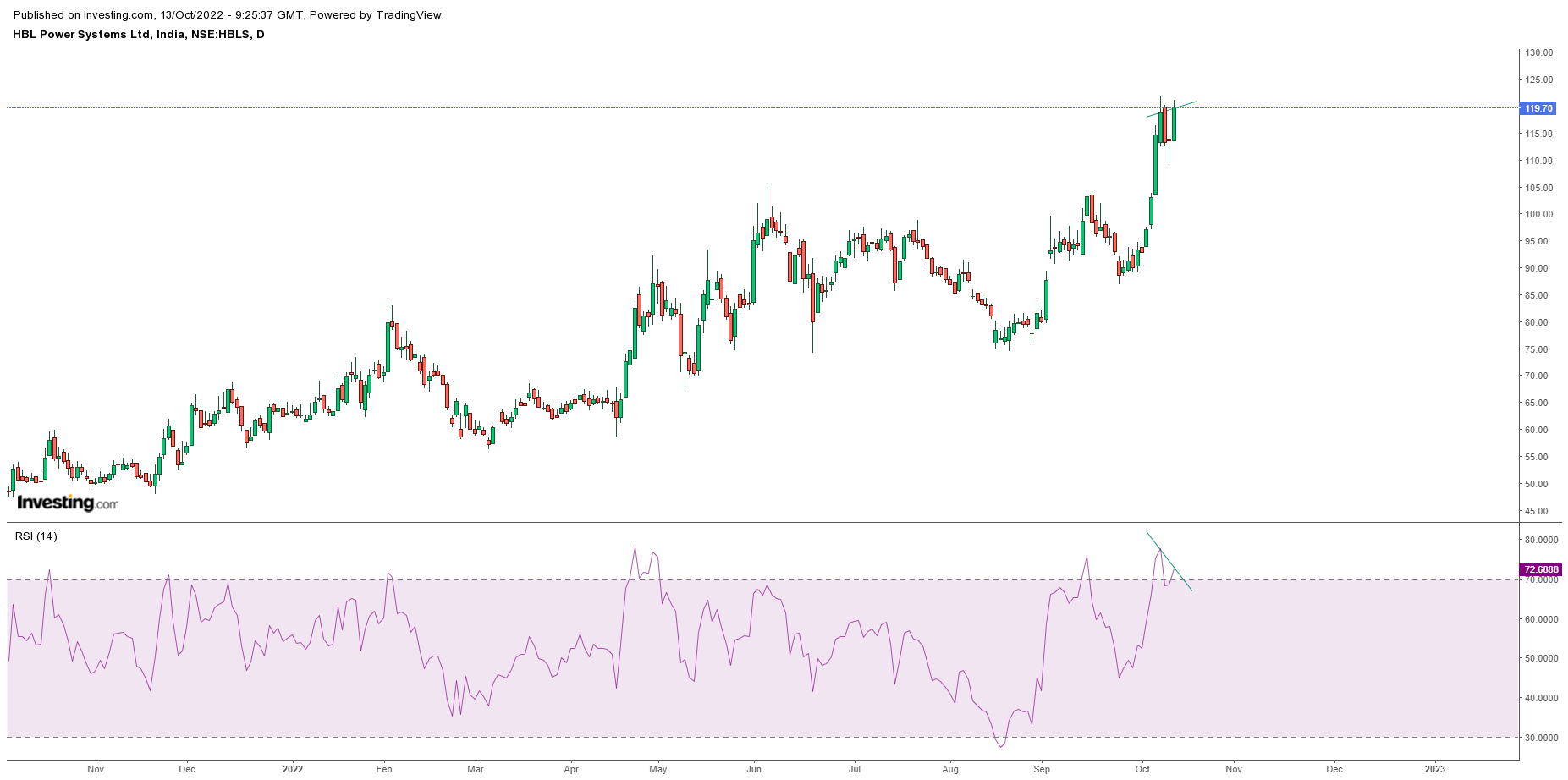This screenshot has width=1568, height=780.
Task: Click the 100.00 price axis label
Action: pyautogui.click(x=1538, y=214)
